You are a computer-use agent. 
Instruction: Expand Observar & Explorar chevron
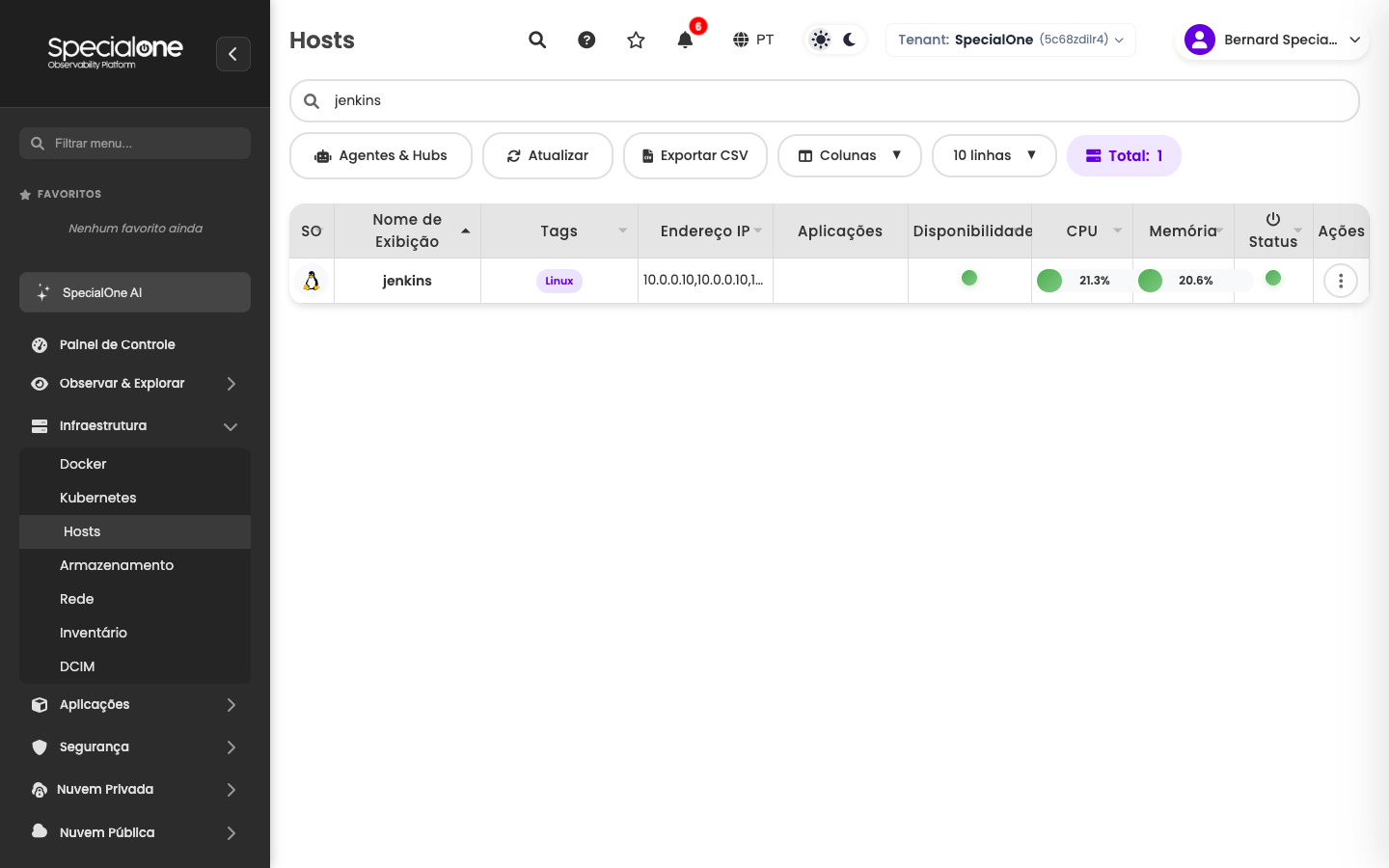point(231,384)
